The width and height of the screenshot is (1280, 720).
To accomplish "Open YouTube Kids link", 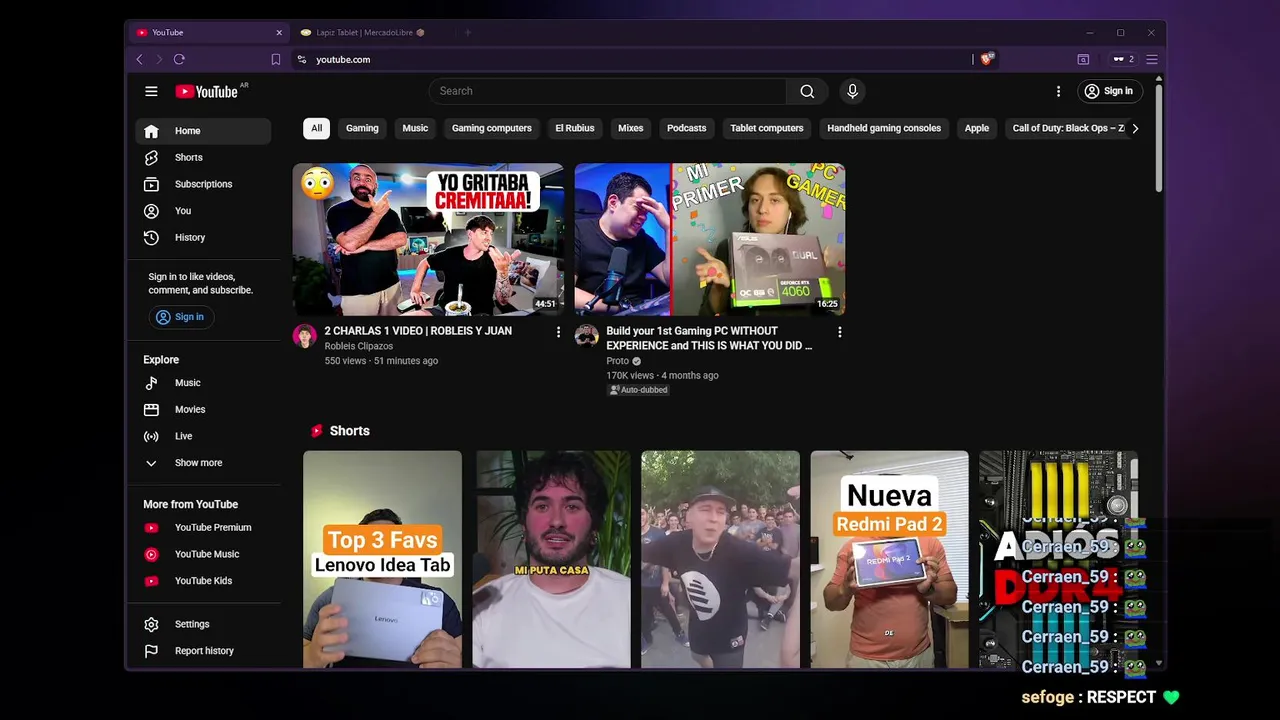I will [x=203, y=581].
